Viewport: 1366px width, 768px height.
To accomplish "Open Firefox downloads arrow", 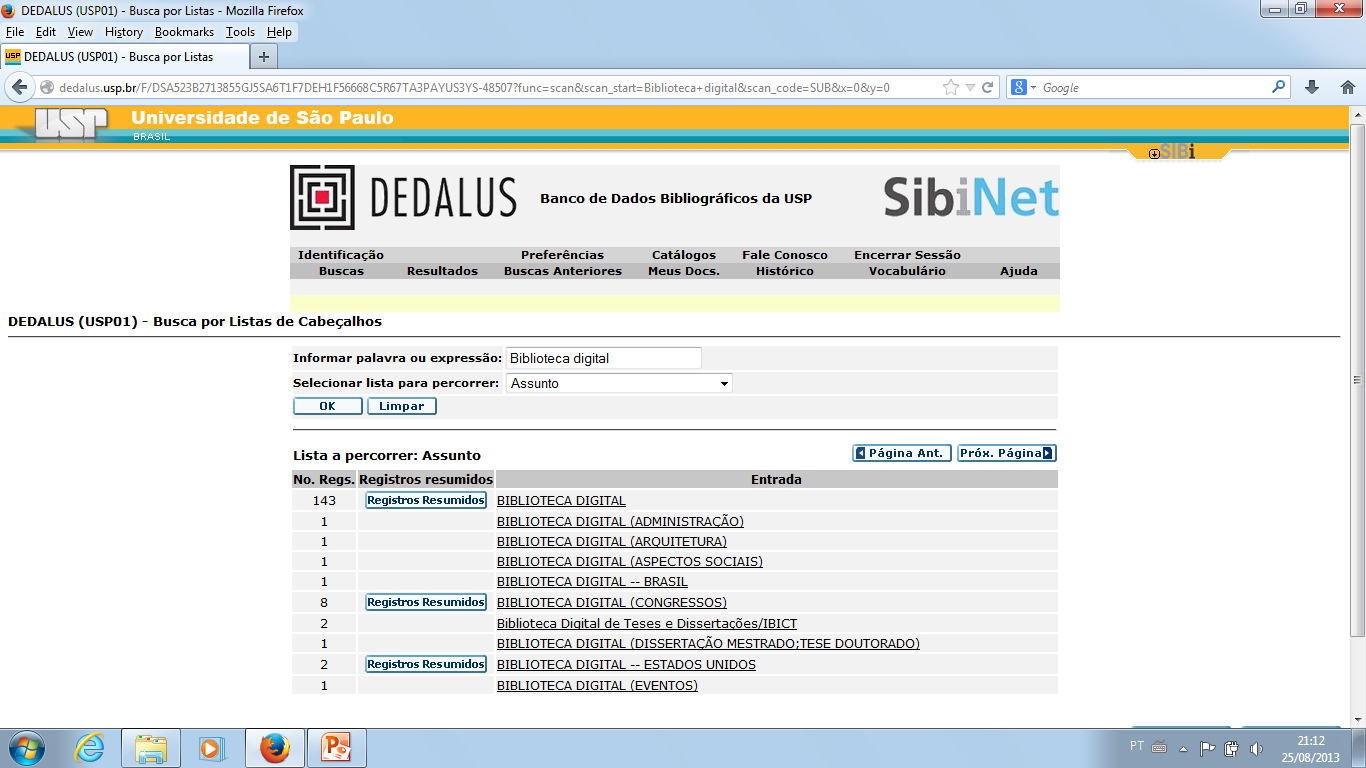I will [x=1313, y=88].
